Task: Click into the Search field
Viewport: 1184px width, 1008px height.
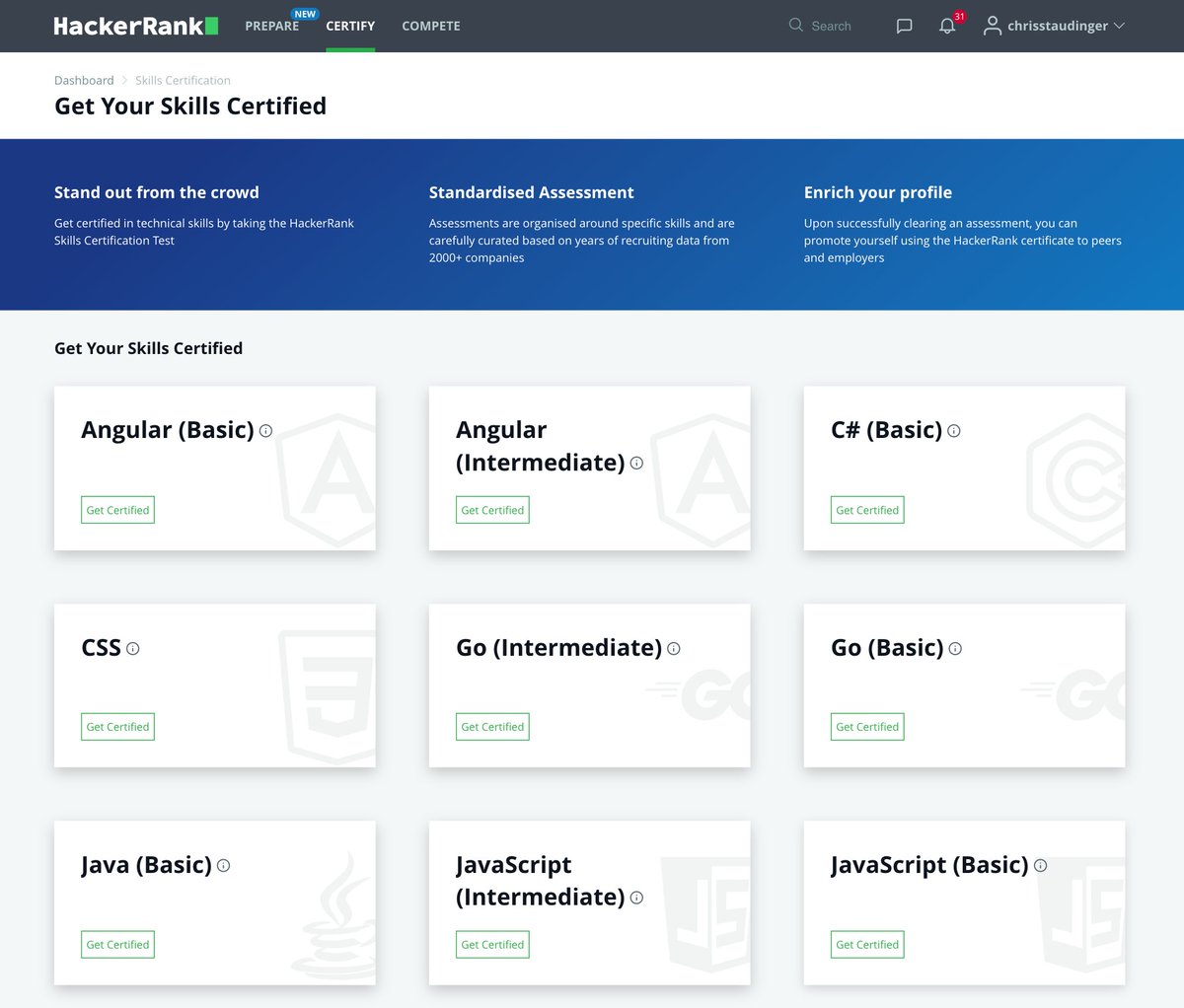Action: pyautogui.click(x=831, y=27)
